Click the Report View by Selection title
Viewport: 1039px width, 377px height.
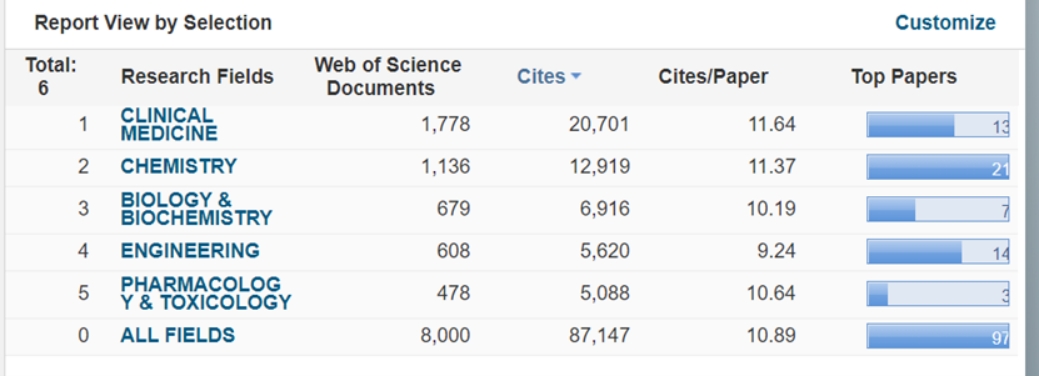point(153,23)
